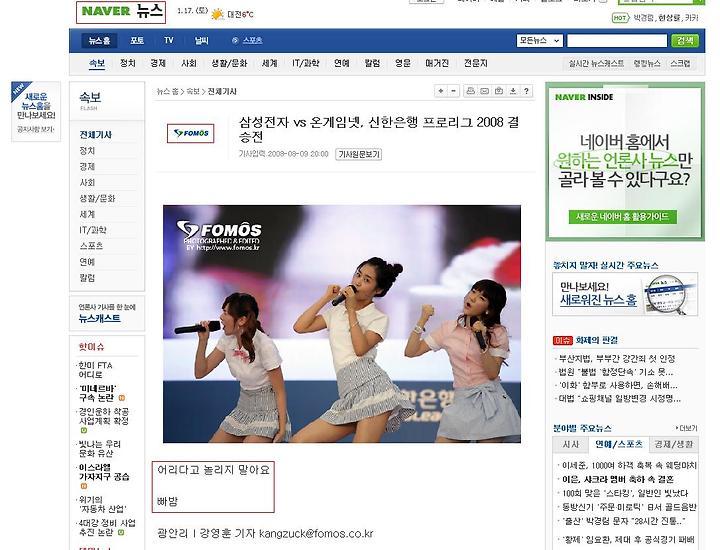The width and height of the screenshot is (720, 550).
Task: Open the TV tab in blue bar
Action: coord(169,40)
